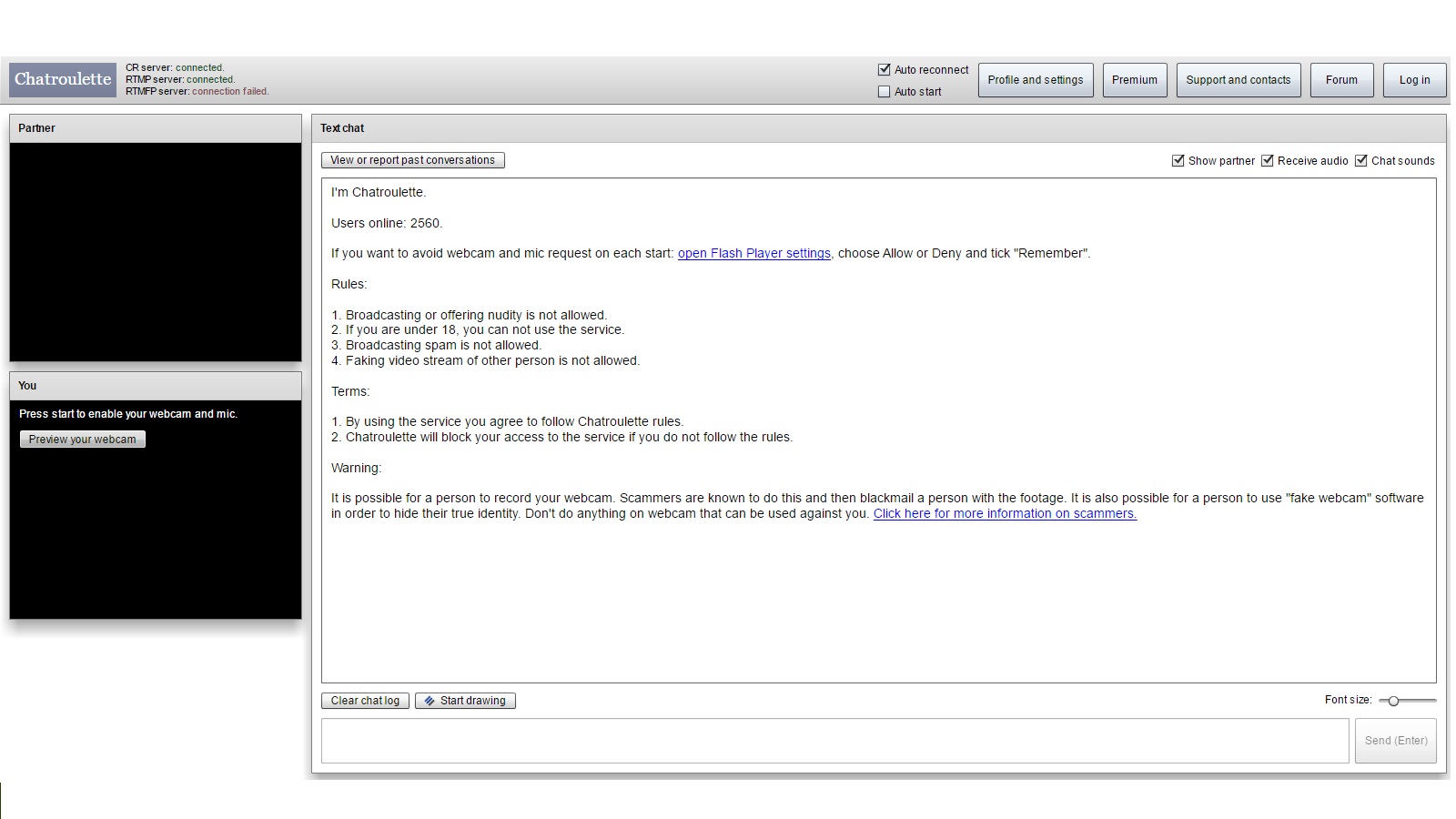
Task: Click 'Press start to enable your webcam' text
Action: click(x=128, y=414)
